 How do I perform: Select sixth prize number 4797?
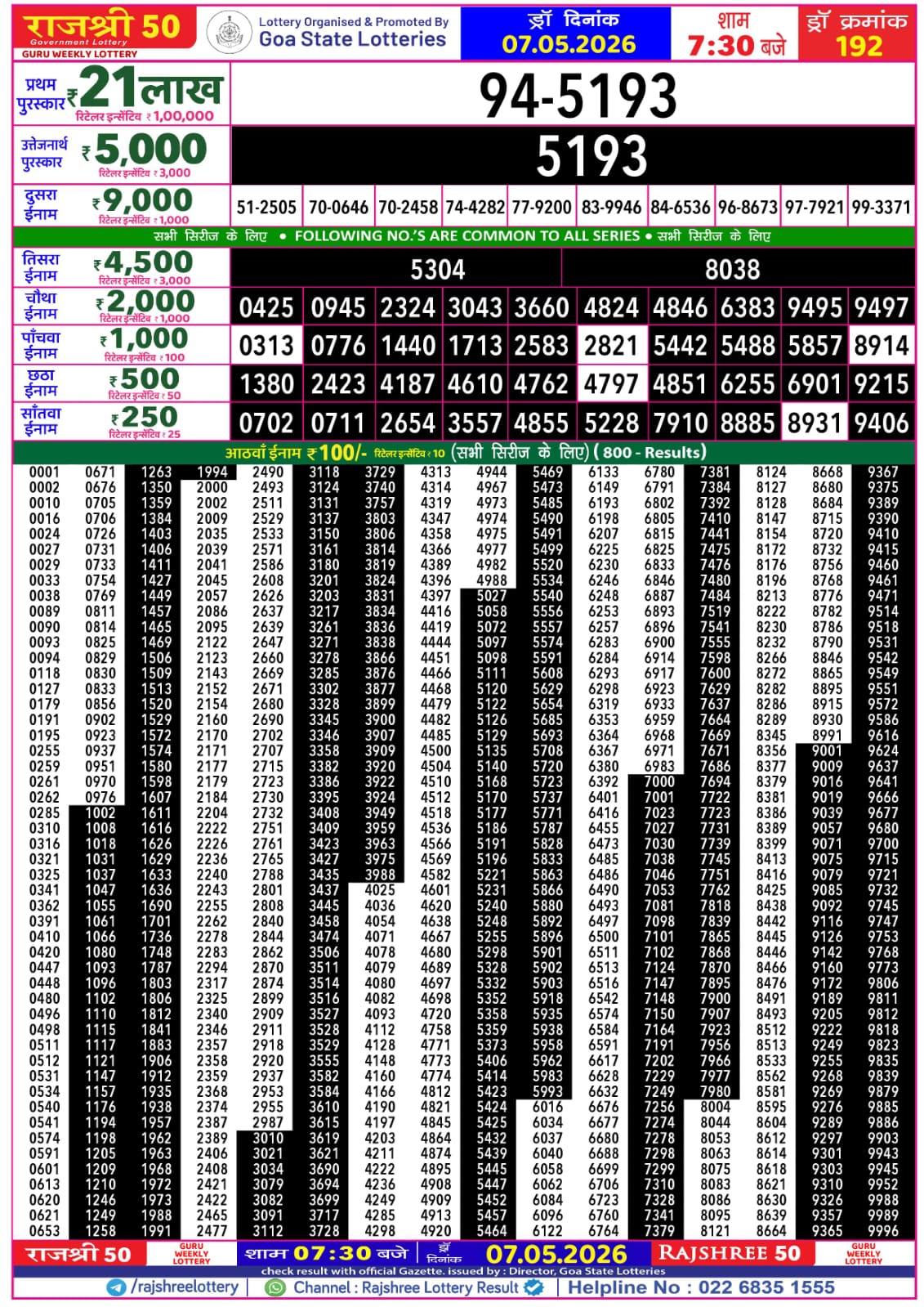611,384
